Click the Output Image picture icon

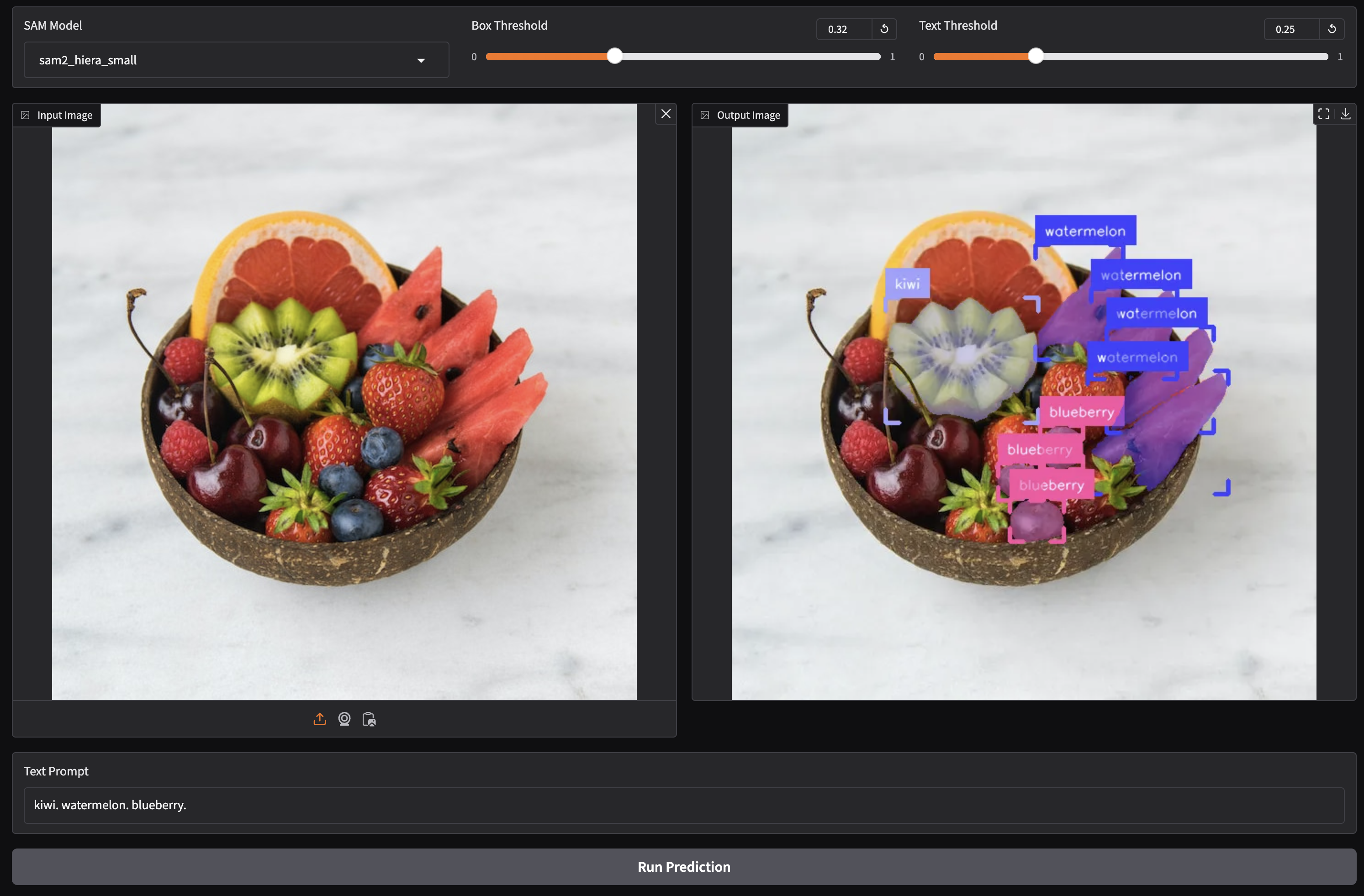pyautogui.click(x=705, y=115)
